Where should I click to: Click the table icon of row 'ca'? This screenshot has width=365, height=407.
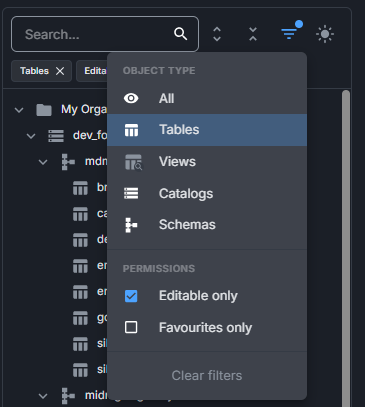click(80, 214)
